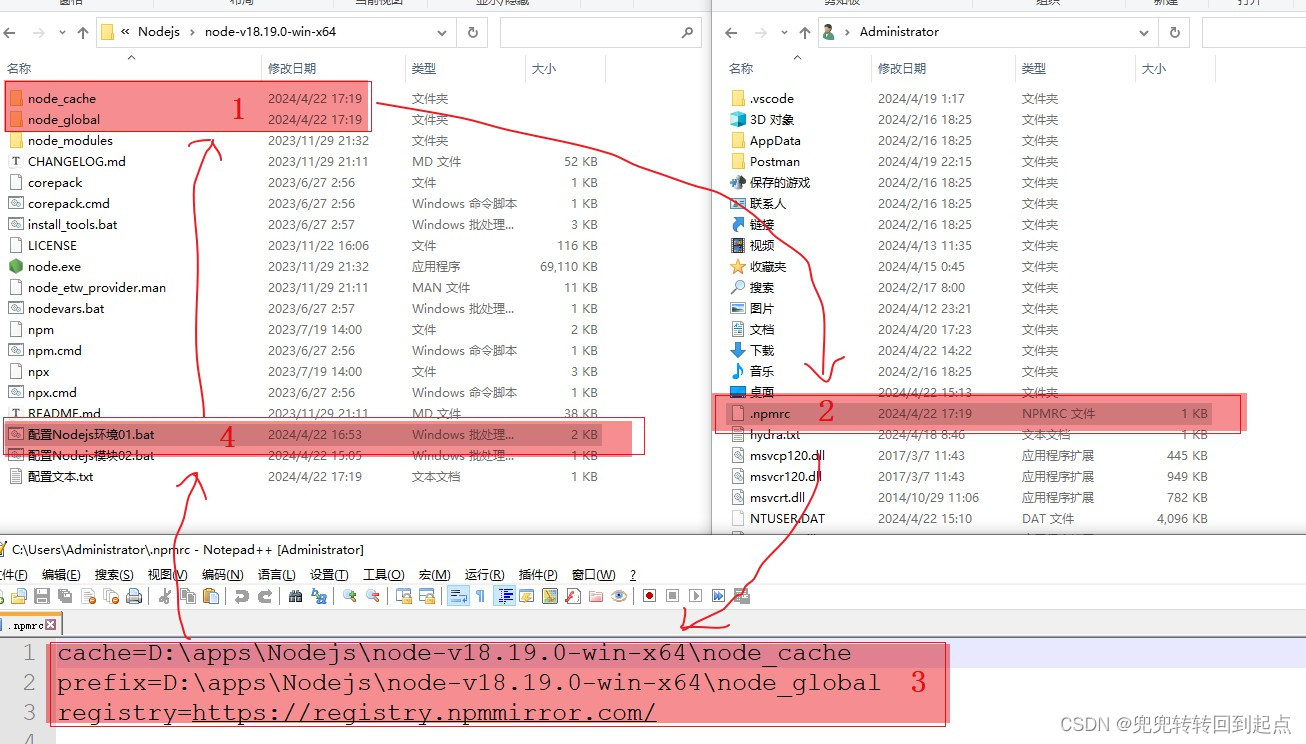The width and height of the screenshot is (1306, 744).
Task: Click the macro Playback icon
Action: [x=696, y=596]
